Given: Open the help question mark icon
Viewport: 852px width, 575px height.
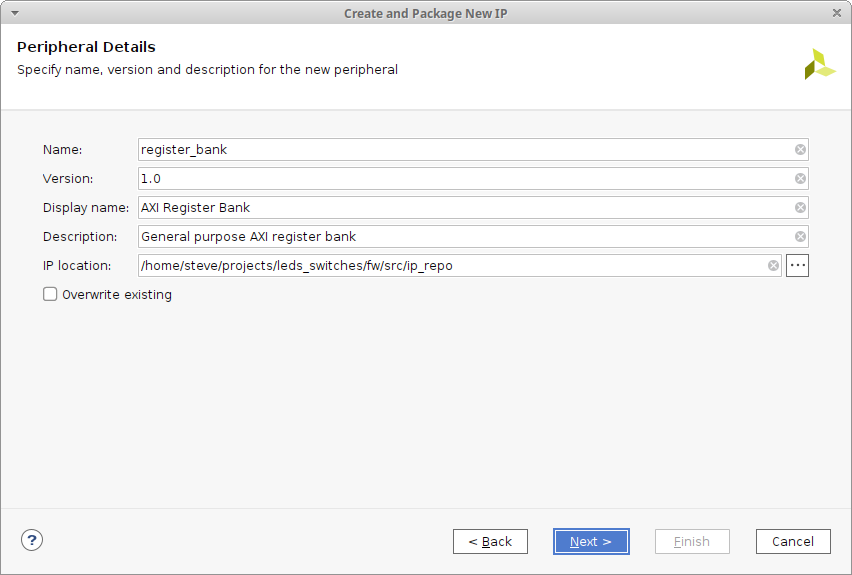Looking at the screenshot, I should tap(32, 540).
